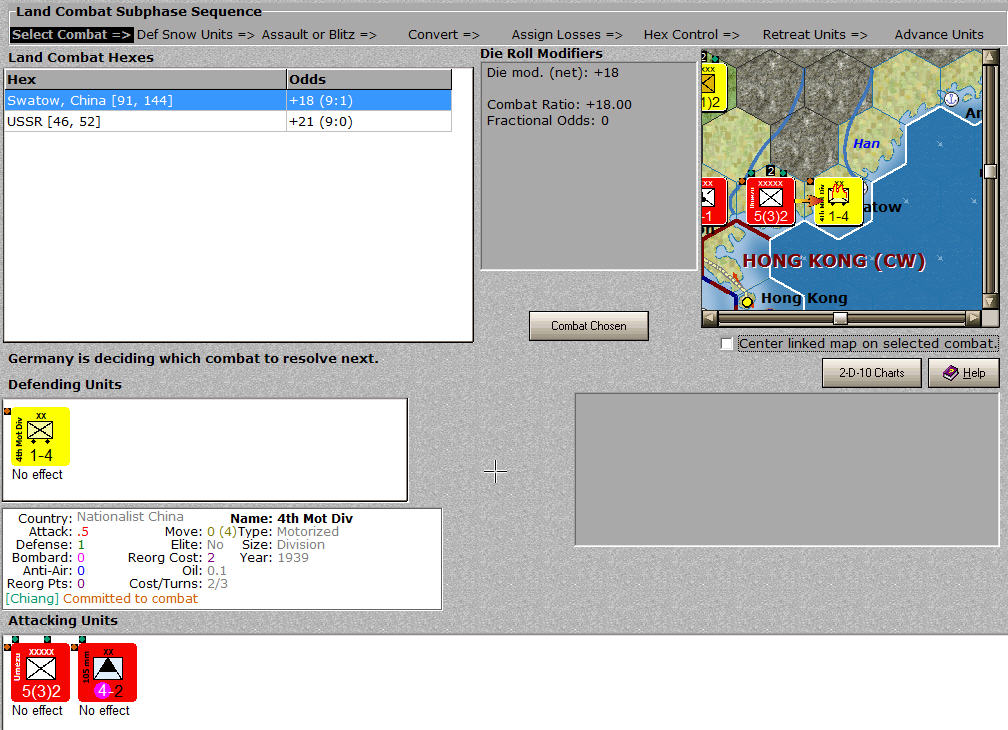
Task: Click the Odds column header
Action: (x=369, y=79)
